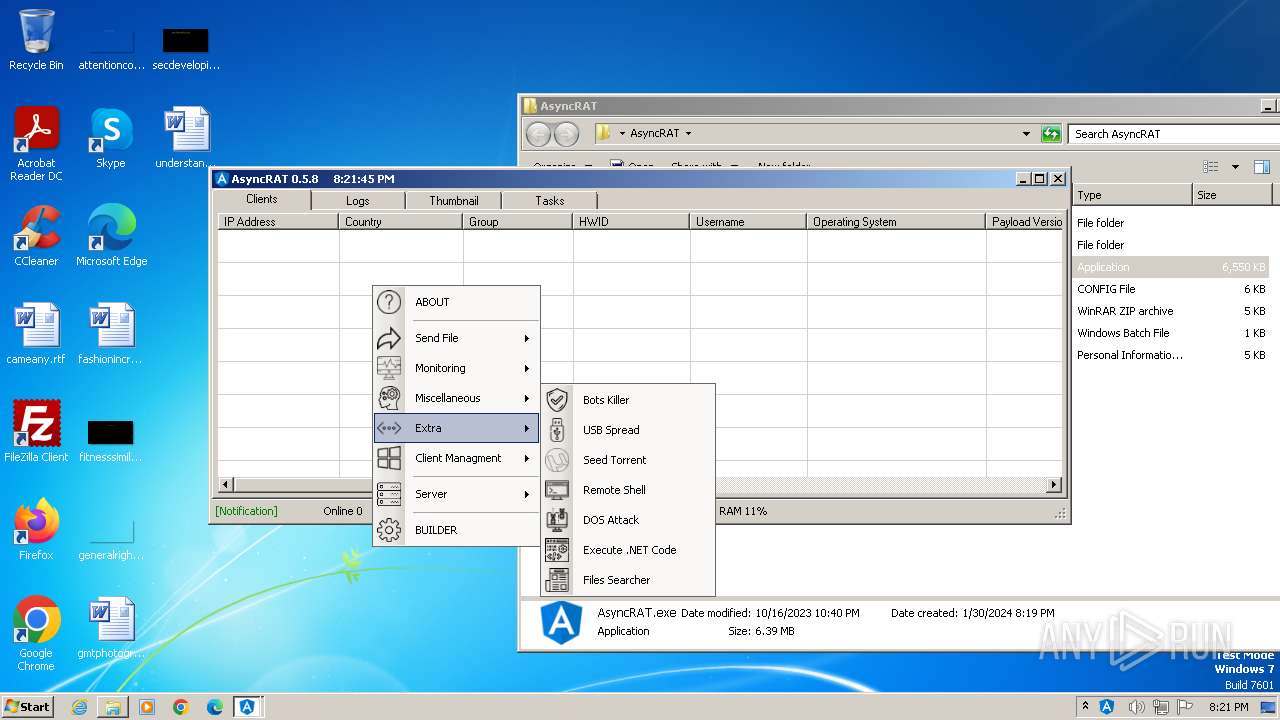Open the Client Managment submenu
Image resolution: width=1280 pixels, height=720 pixels.
click(456, 458)
